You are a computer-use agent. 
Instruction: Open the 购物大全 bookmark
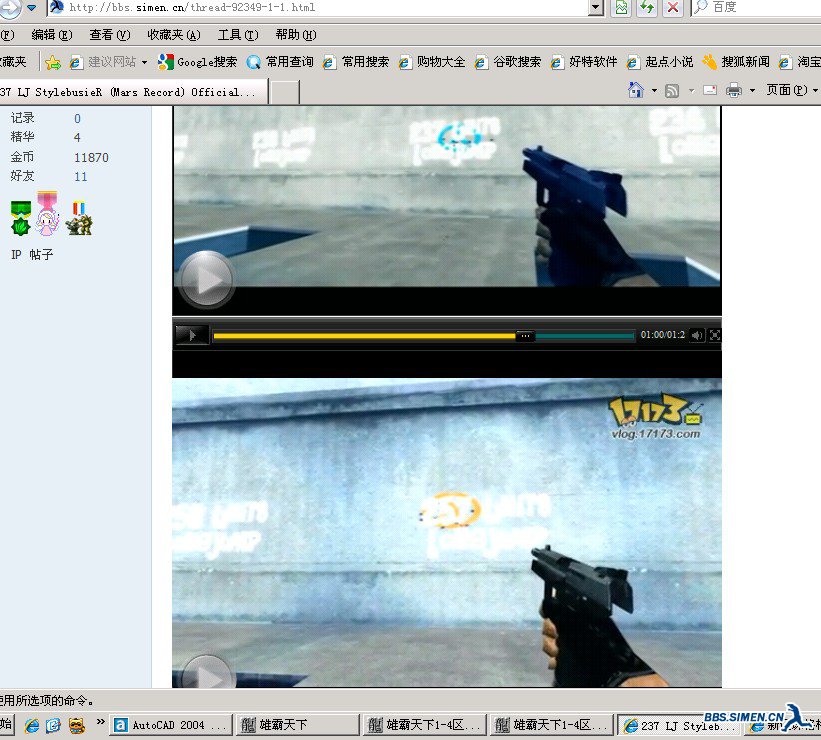[432, 62]
